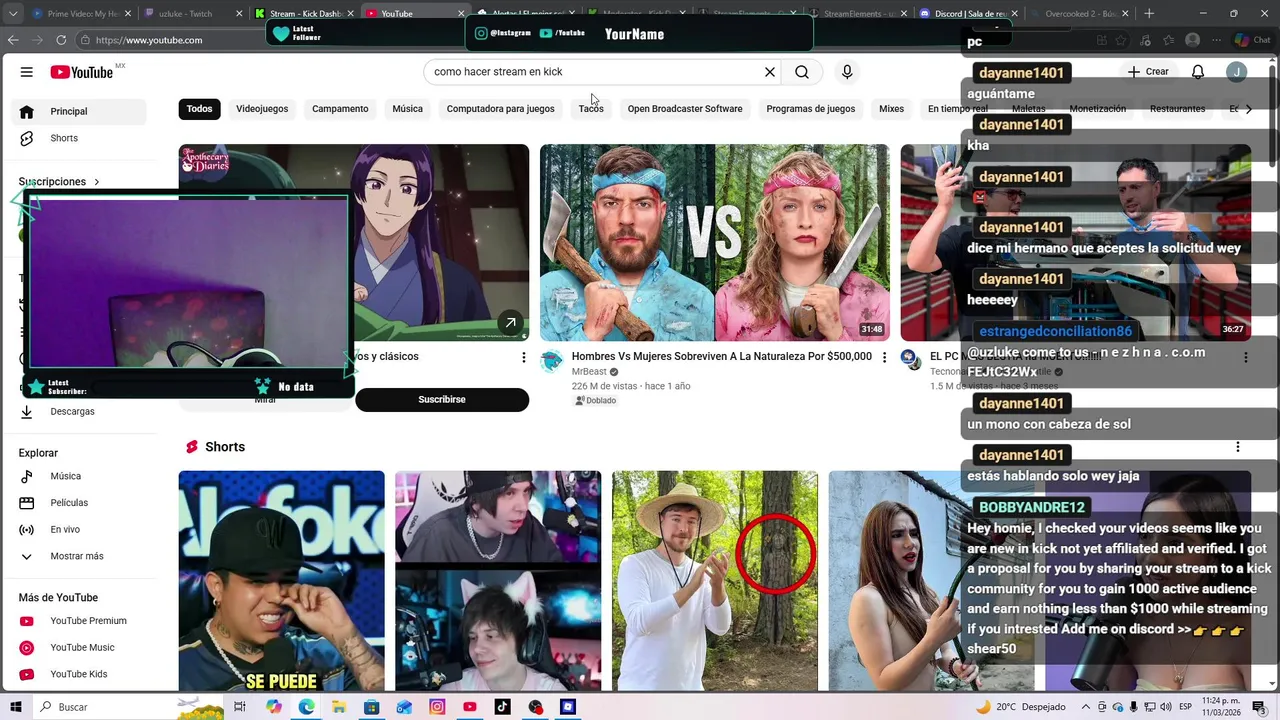The image size is (1280, 720).
Task: Open Task View from the taskbar
Action: [240, 707]
